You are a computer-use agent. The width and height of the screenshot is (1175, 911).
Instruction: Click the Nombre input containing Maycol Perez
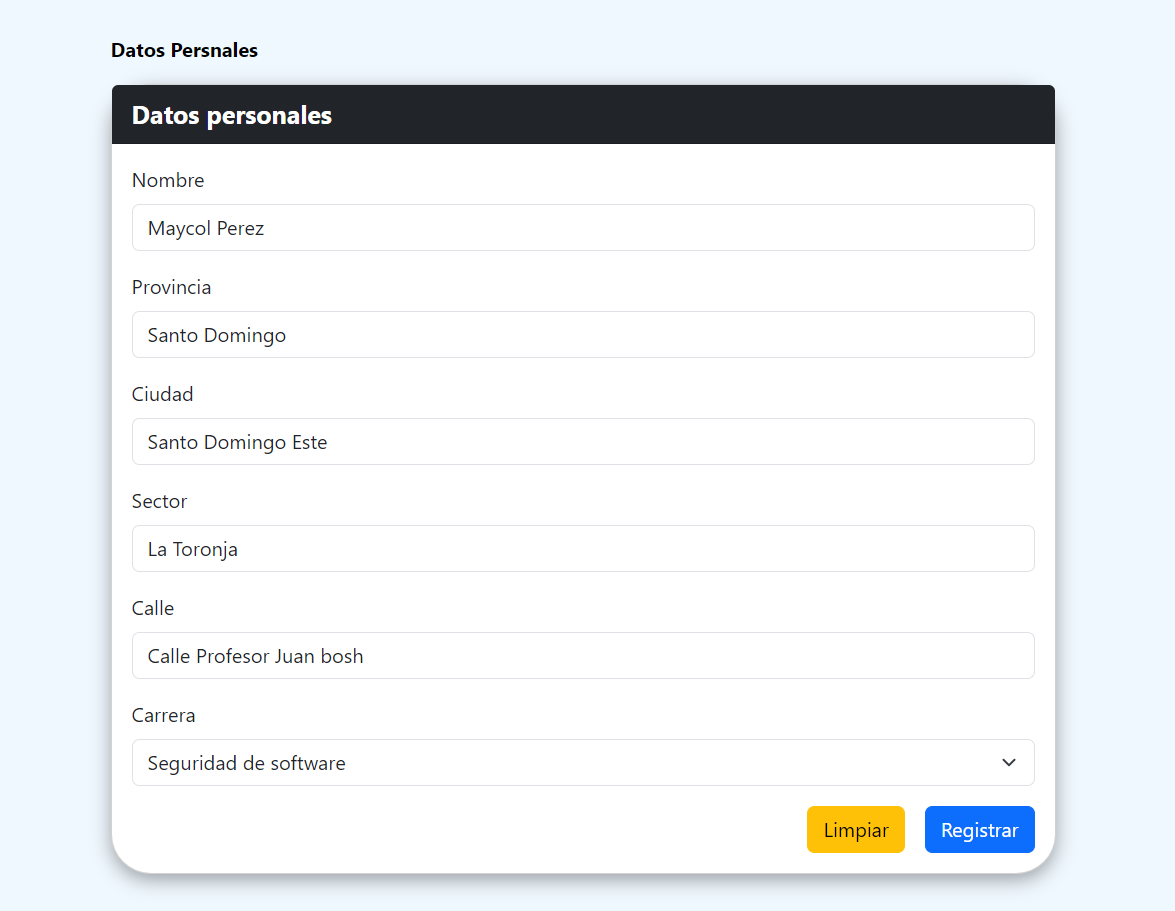[583, 227]
